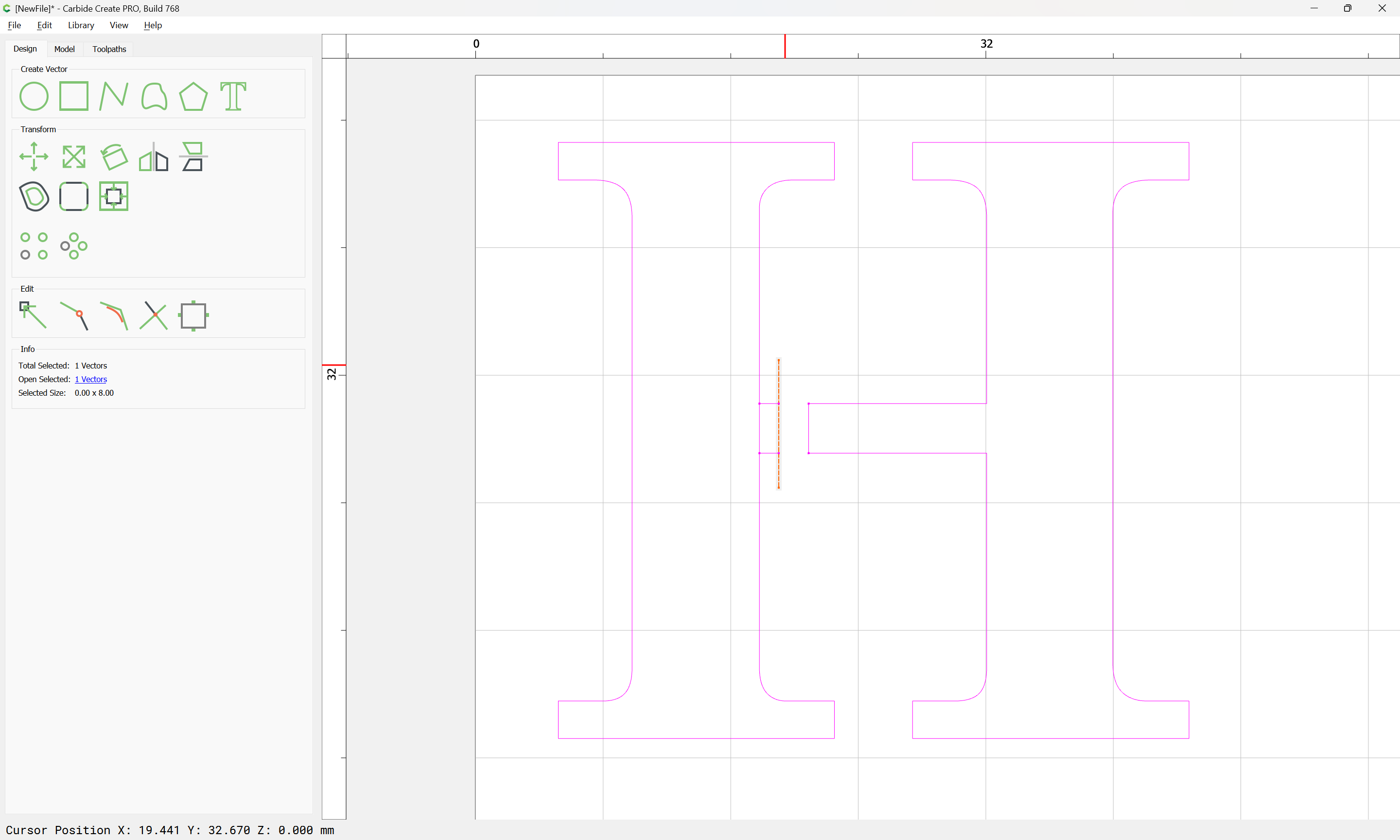Screen dimensions: 1400x840
Task: Open the Corner rounding tool
Action: pyautogui.click(x=73, y=196)
